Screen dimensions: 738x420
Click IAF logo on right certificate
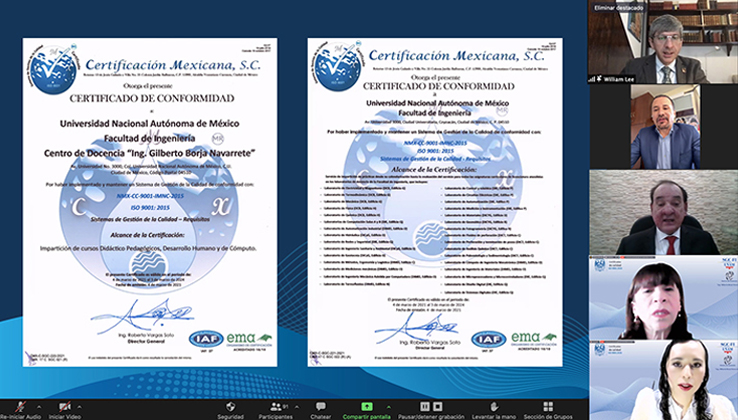pos(489,339)
